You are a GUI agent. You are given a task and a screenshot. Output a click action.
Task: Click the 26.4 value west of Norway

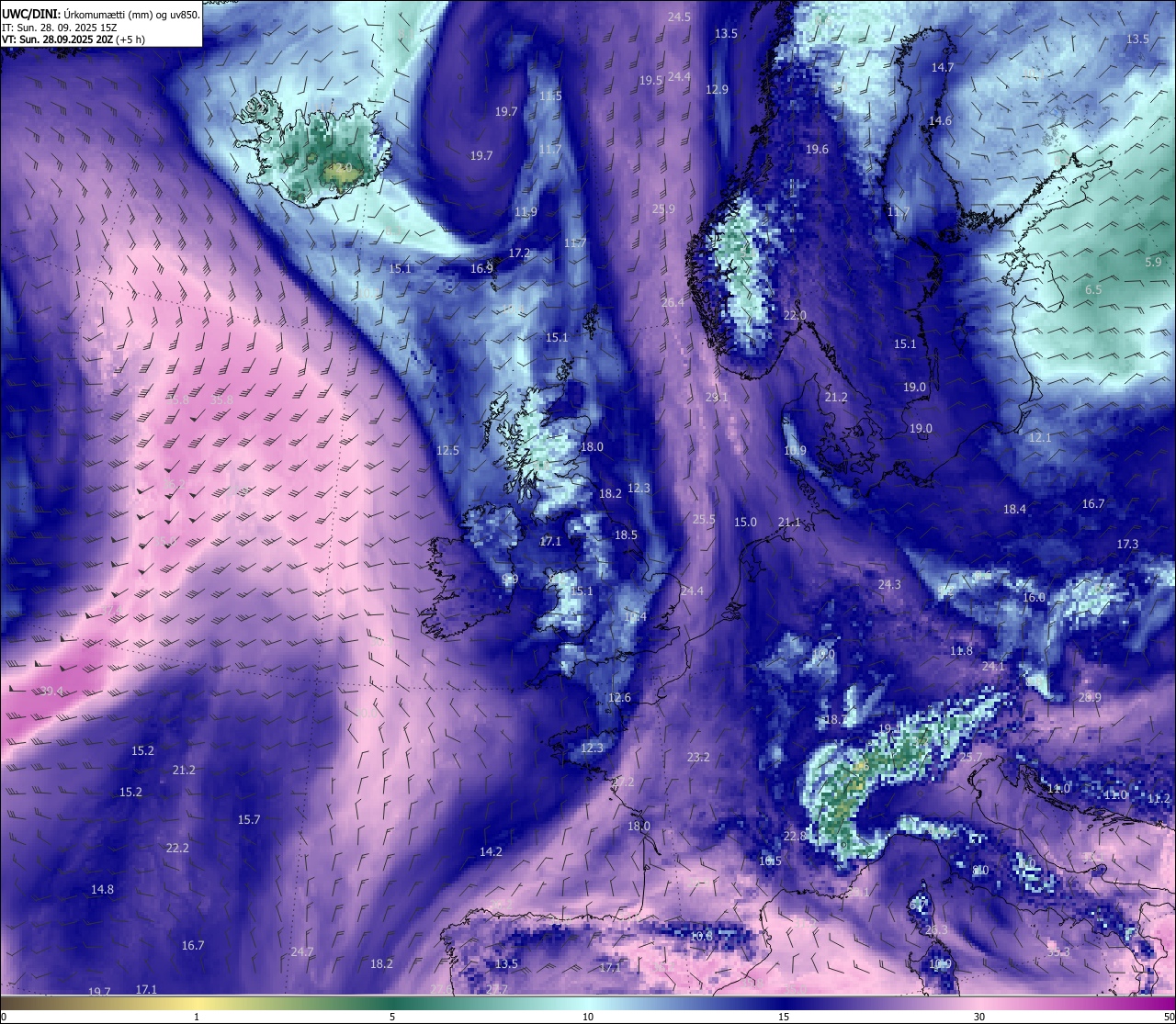[673, 302]
